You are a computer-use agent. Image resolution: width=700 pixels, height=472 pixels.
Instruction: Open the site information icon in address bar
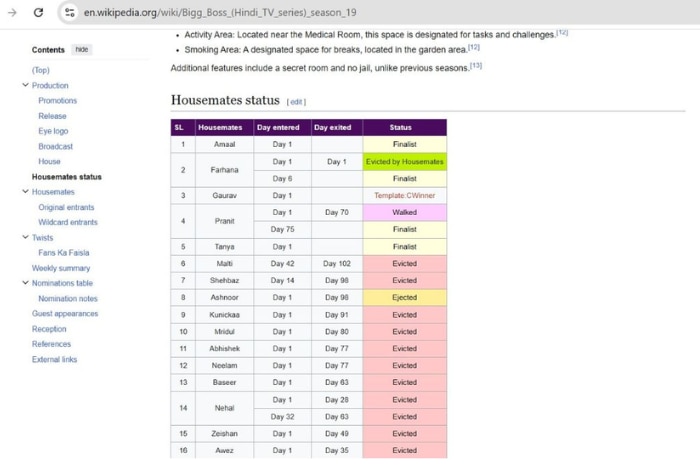click(x=69, y=13)
